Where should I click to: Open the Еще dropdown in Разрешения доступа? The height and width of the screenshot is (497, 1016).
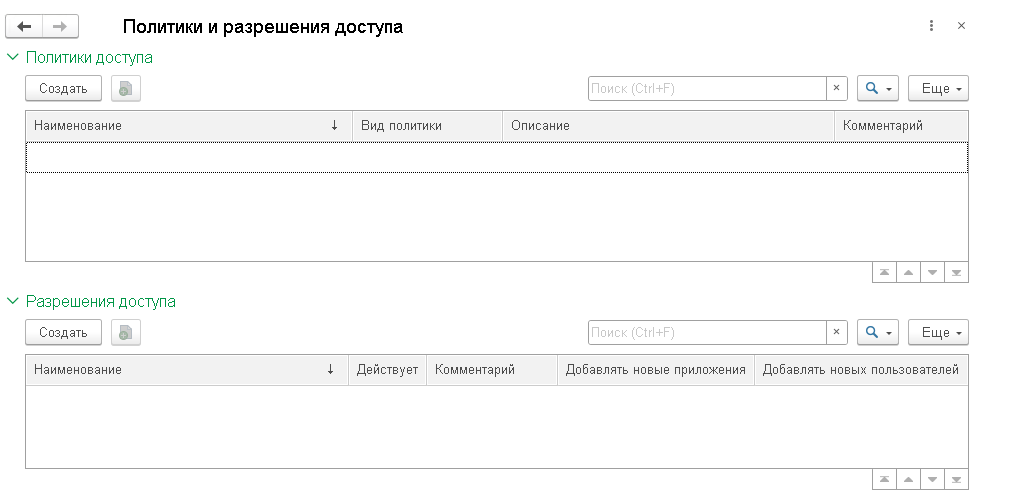tap(938, 332)
